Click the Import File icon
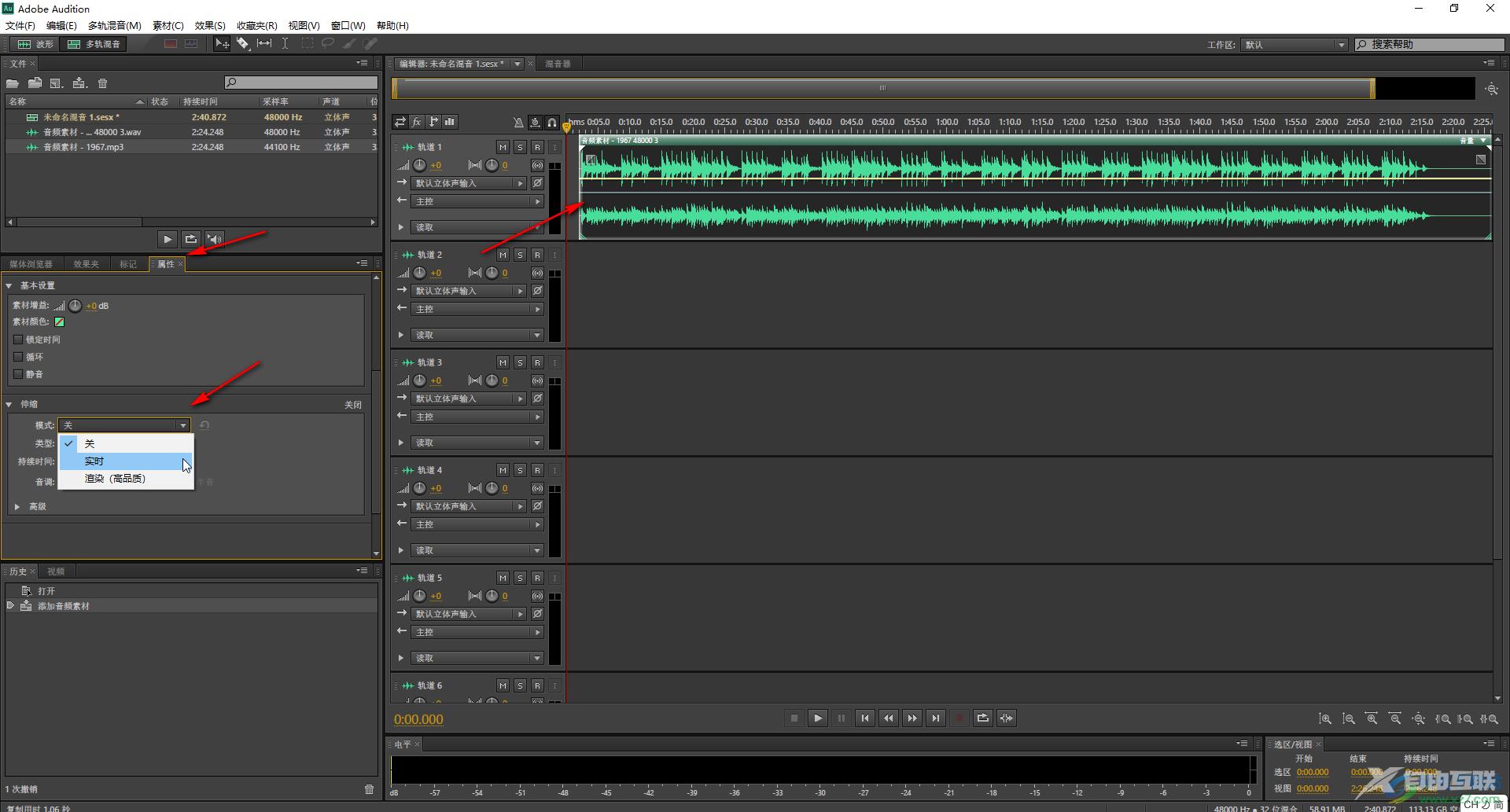Image resolution: width=1510 pixels, height=812 pixels. tap(35, 83)
